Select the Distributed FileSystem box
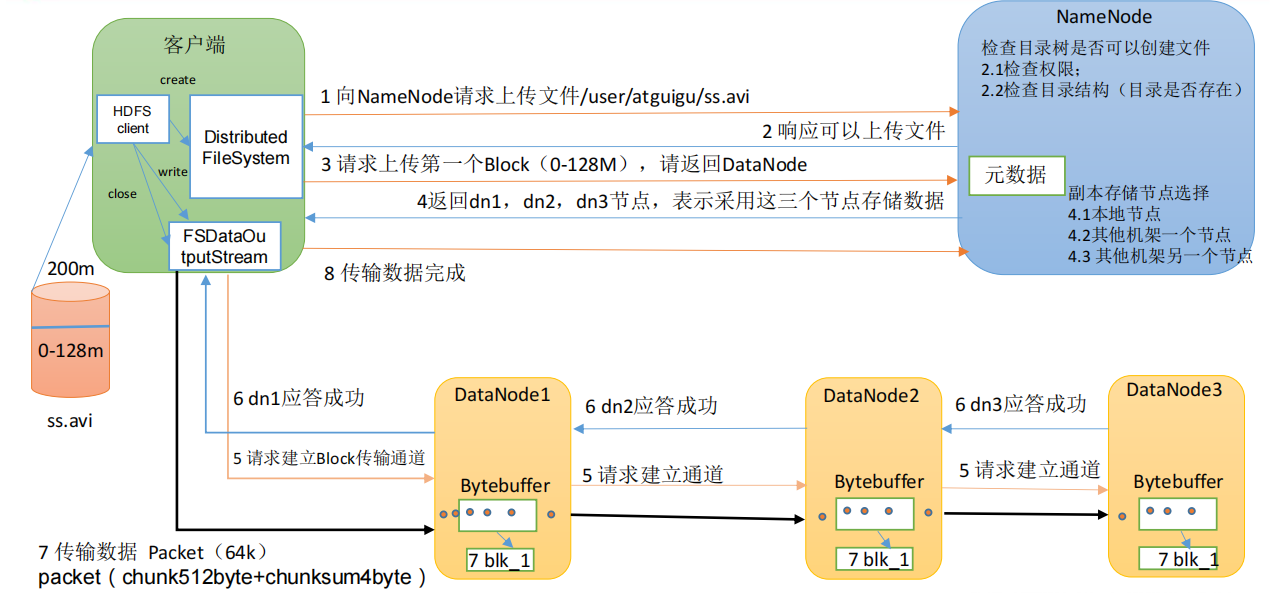 click(246, 147)
